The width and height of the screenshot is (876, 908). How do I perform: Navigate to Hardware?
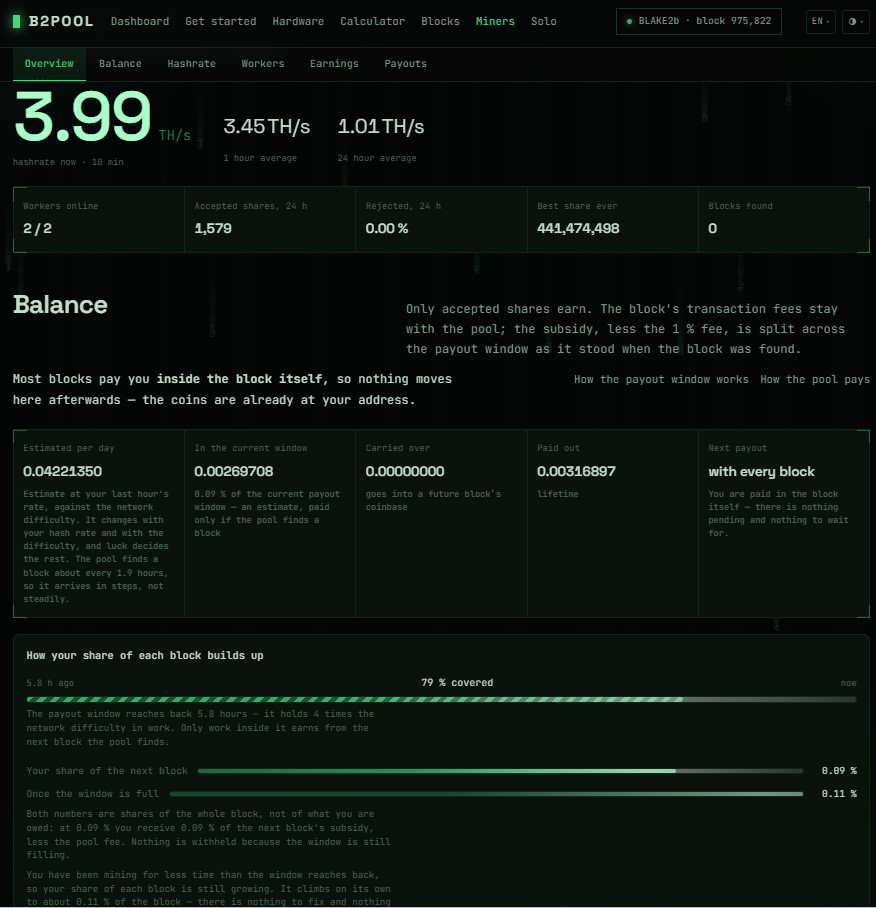pos(298,21)
